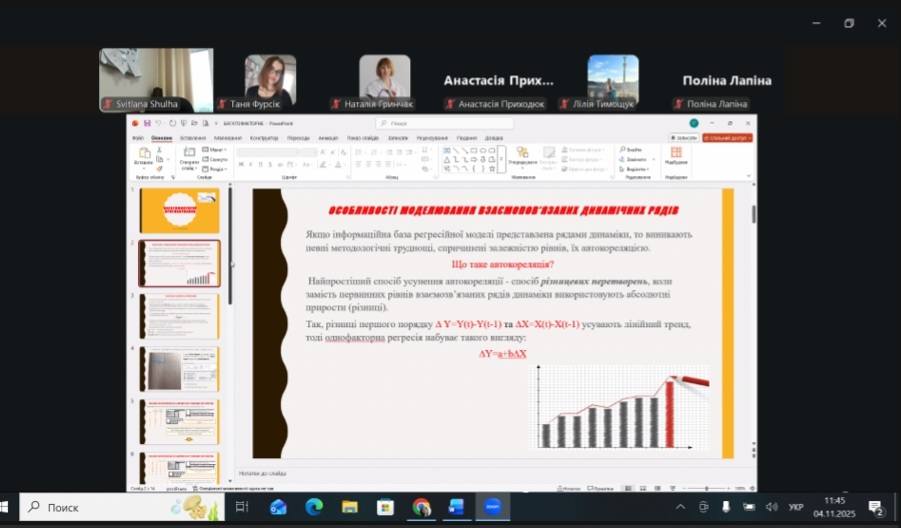Click the orange Share button

coord(727,138)
